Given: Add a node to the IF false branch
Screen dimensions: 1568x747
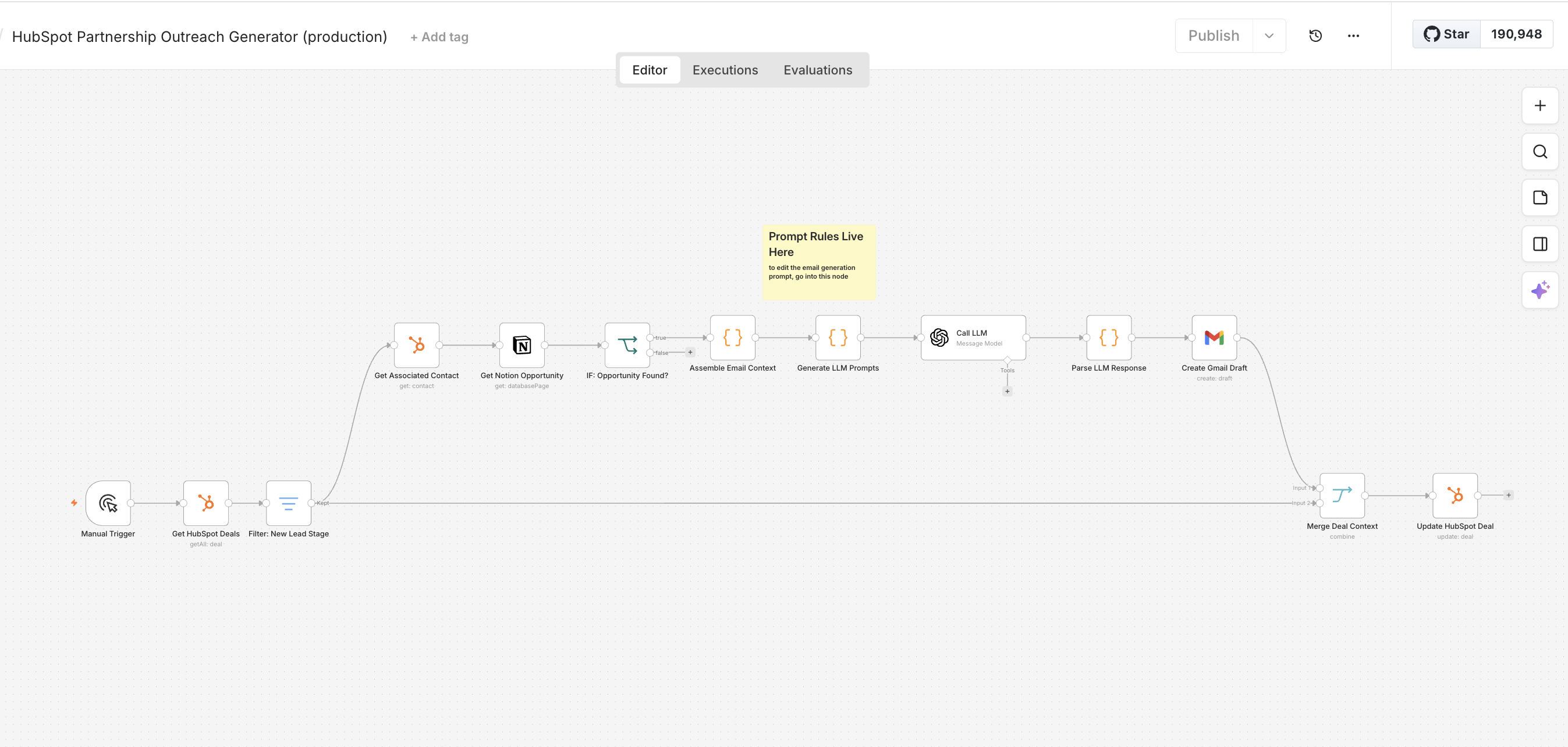Looking at the screenshot, I should pyautogui.click(x=690, y=352).
